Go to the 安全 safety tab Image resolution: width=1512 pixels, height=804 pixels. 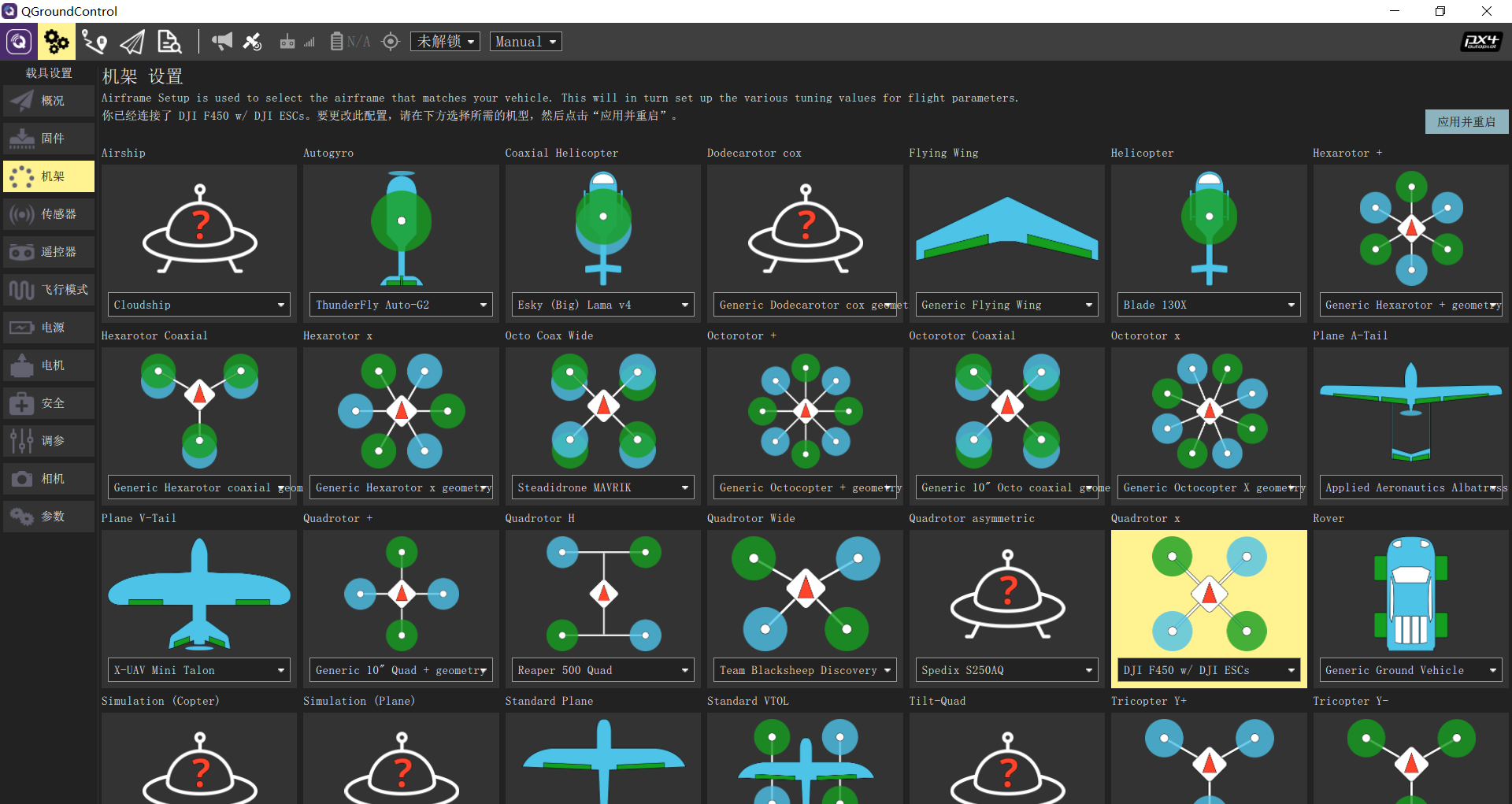49,403
